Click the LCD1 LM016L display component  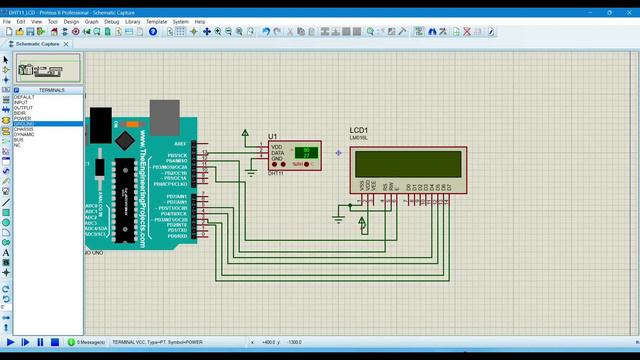pos(408,170)
